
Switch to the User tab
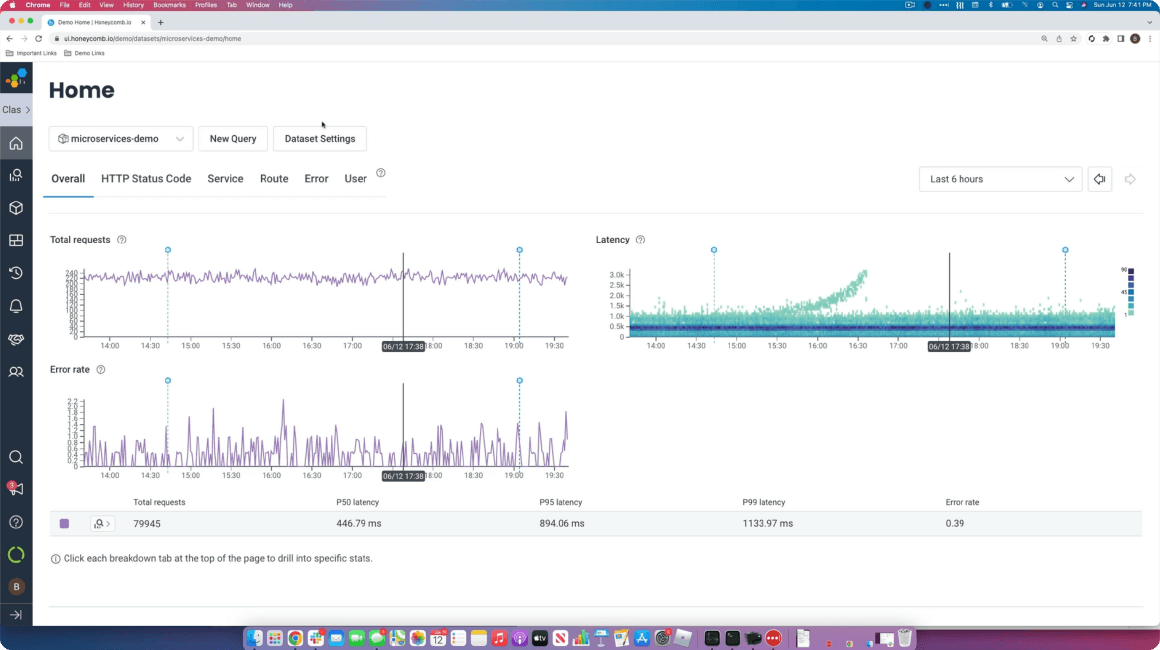point(355,179)
